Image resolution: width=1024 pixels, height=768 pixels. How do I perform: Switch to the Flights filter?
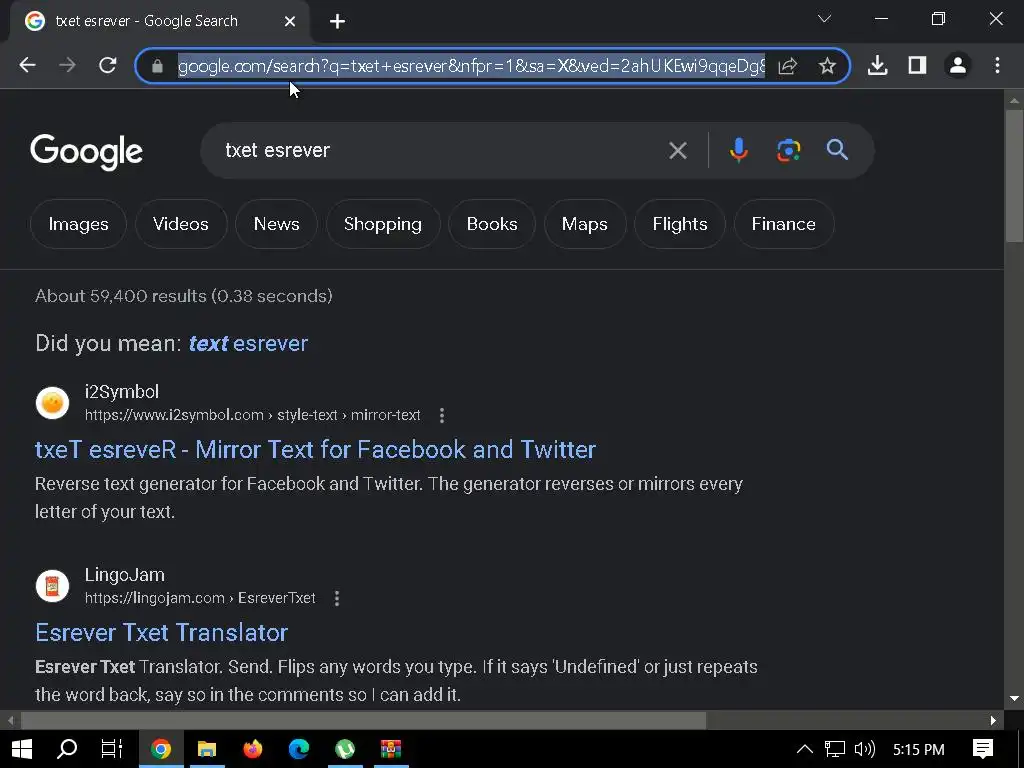tap(680, 224)
